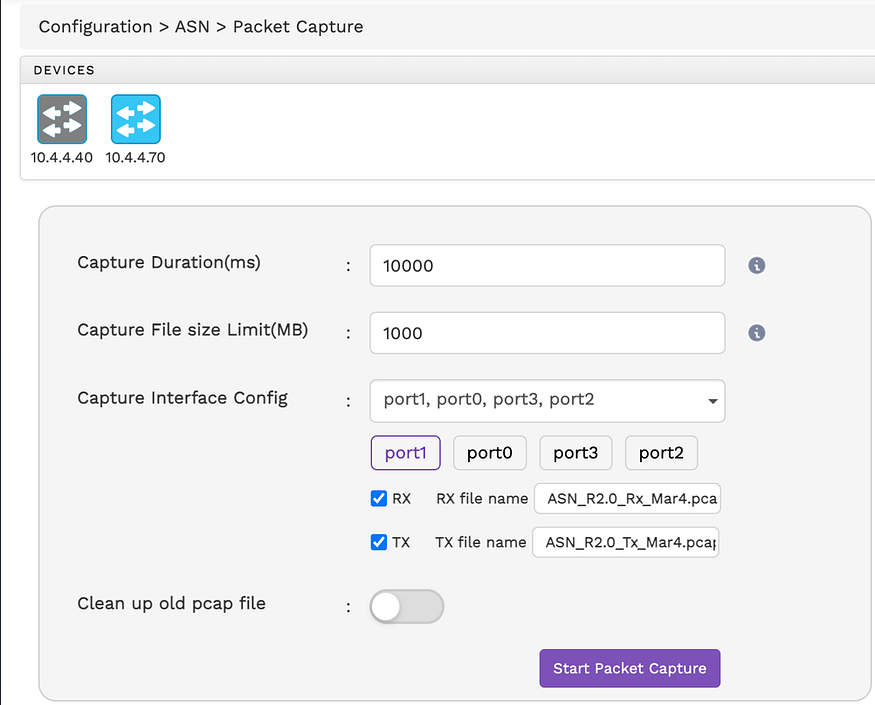
Task: Click the dropdown arrow of the interface selector
Action: tap(713, 401)
